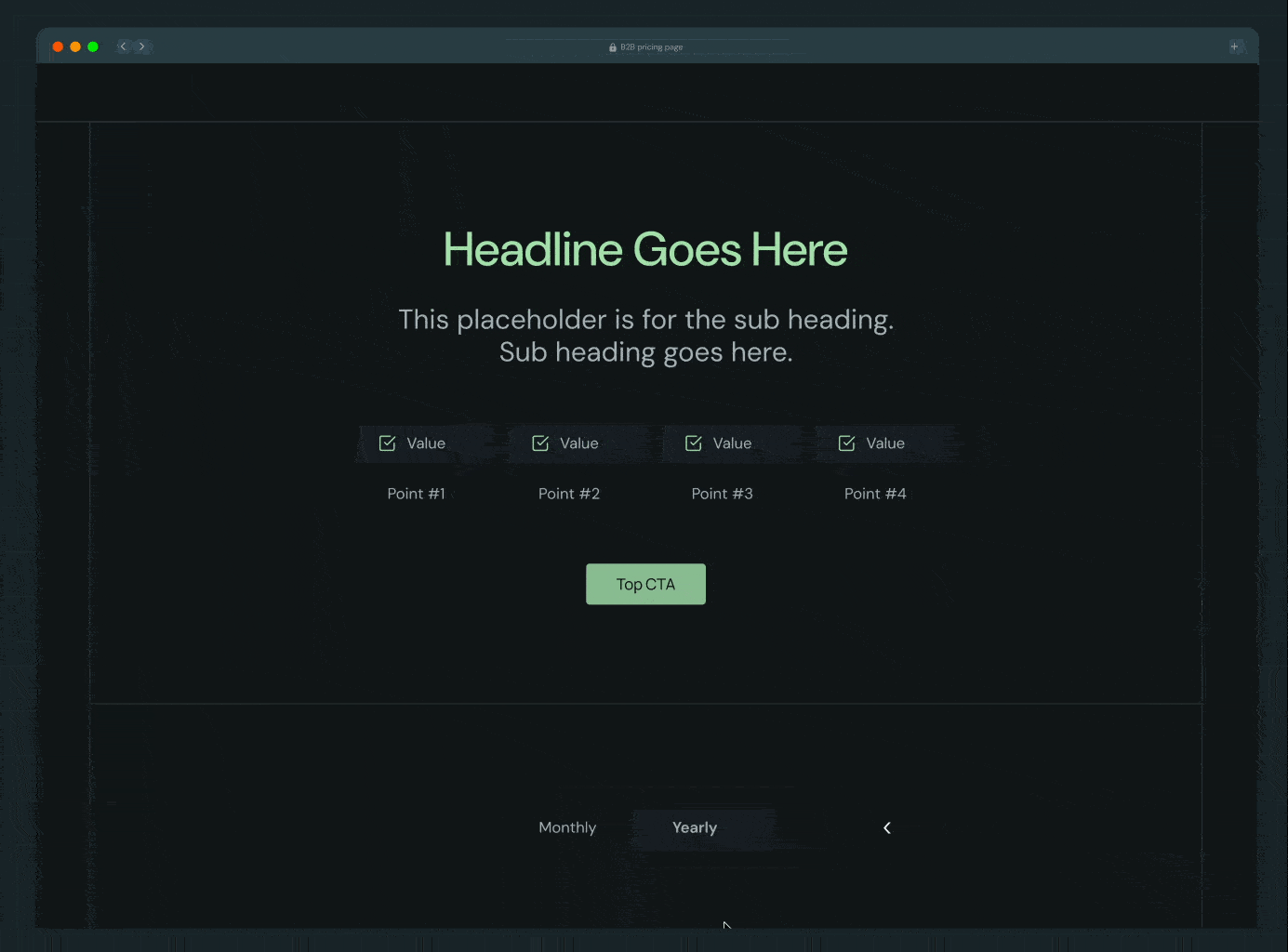The width and height of the screenshot is (1288, 952).
Task: Click the Top CTA button
Action: pyautogui.click(x=645, y=584)
